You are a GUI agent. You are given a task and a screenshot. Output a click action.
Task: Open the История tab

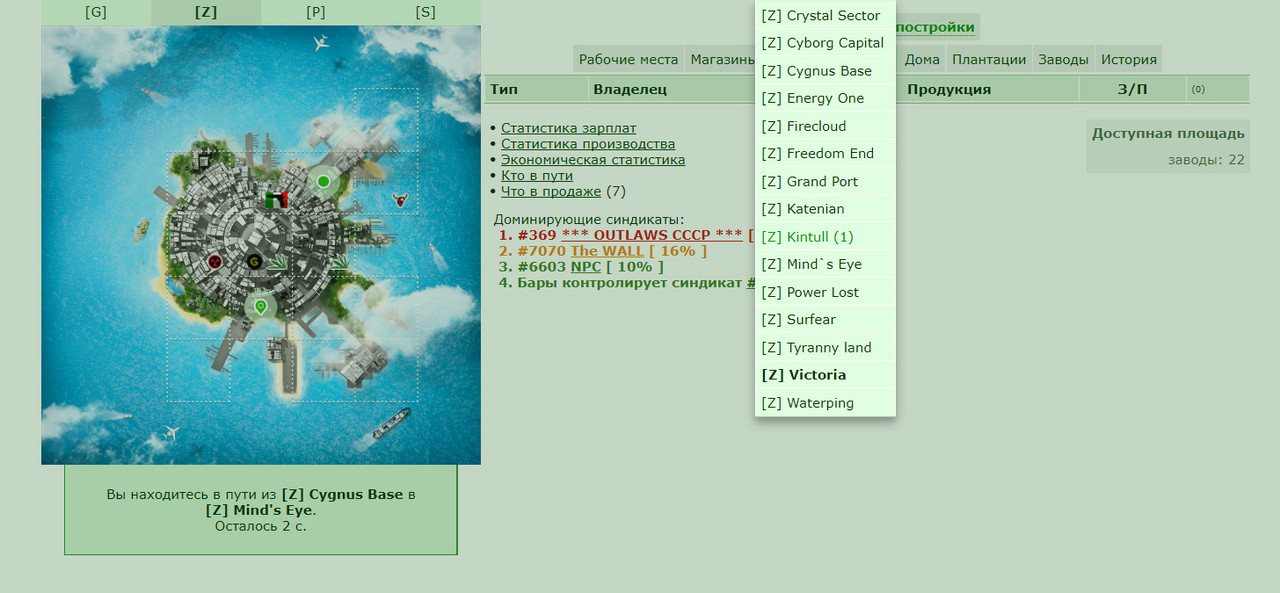click(x=1129, y=59)
